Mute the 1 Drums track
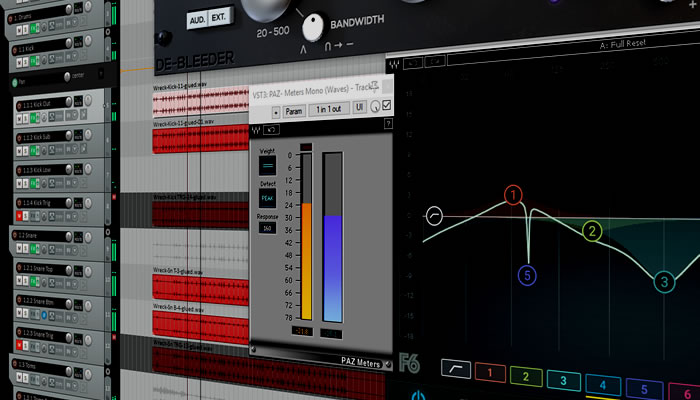This screenshot has width=700, height=400. pos(19,30)
